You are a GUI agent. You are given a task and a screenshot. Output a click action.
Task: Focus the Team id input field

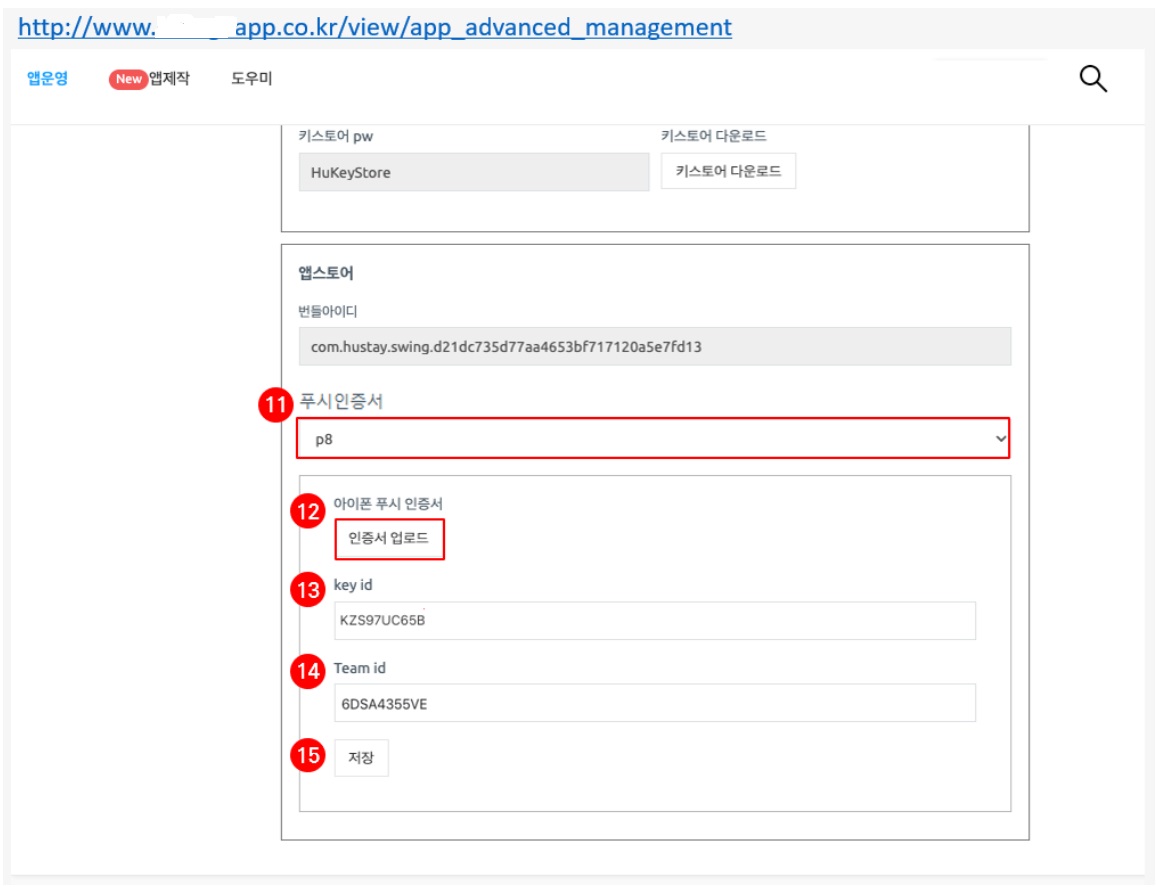pos(655,703)
